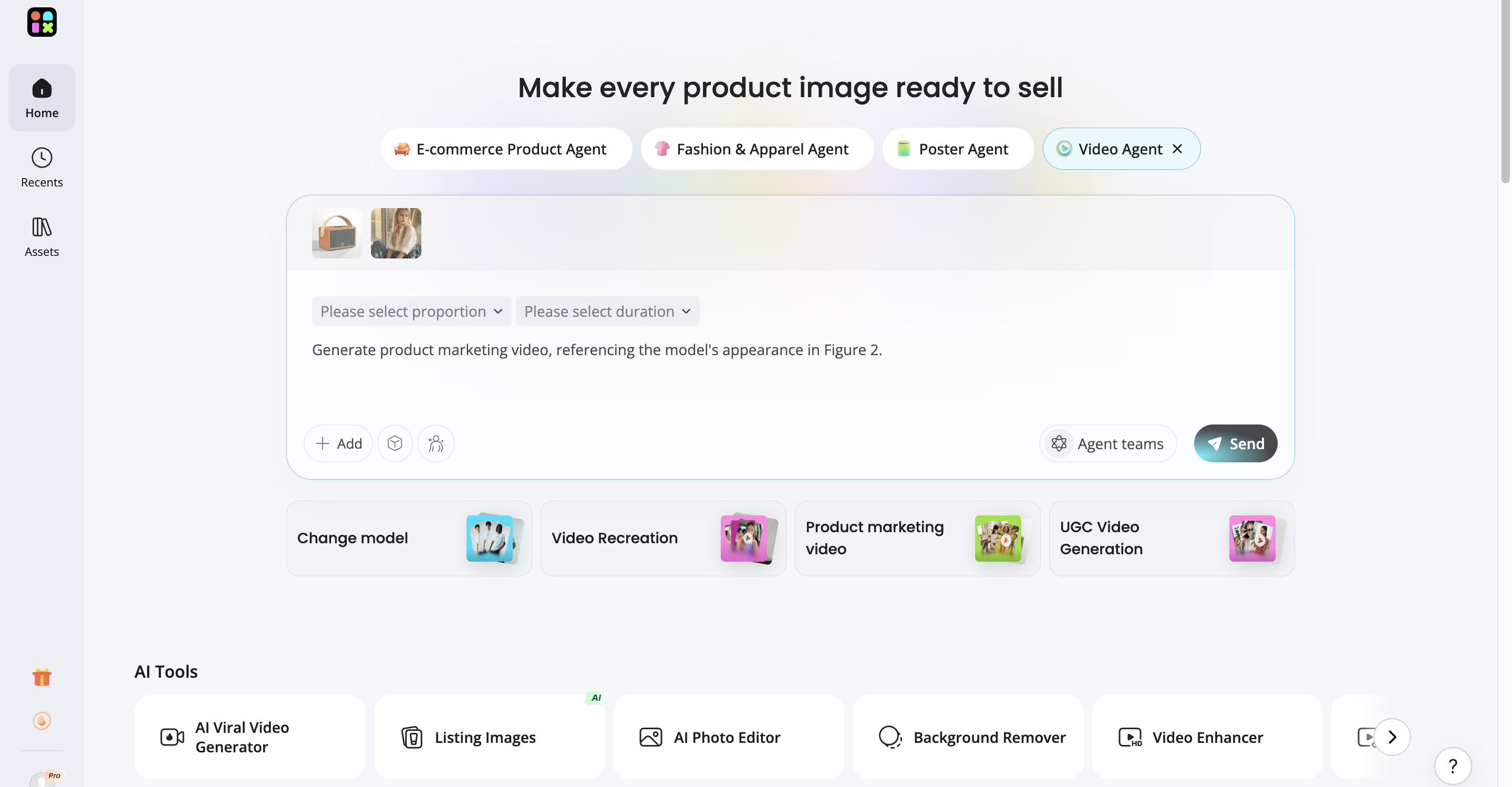Open the help question mark button
The height and width of the screenshot is (787, 1512).
pyautogui.click(x=1453, y=766)
